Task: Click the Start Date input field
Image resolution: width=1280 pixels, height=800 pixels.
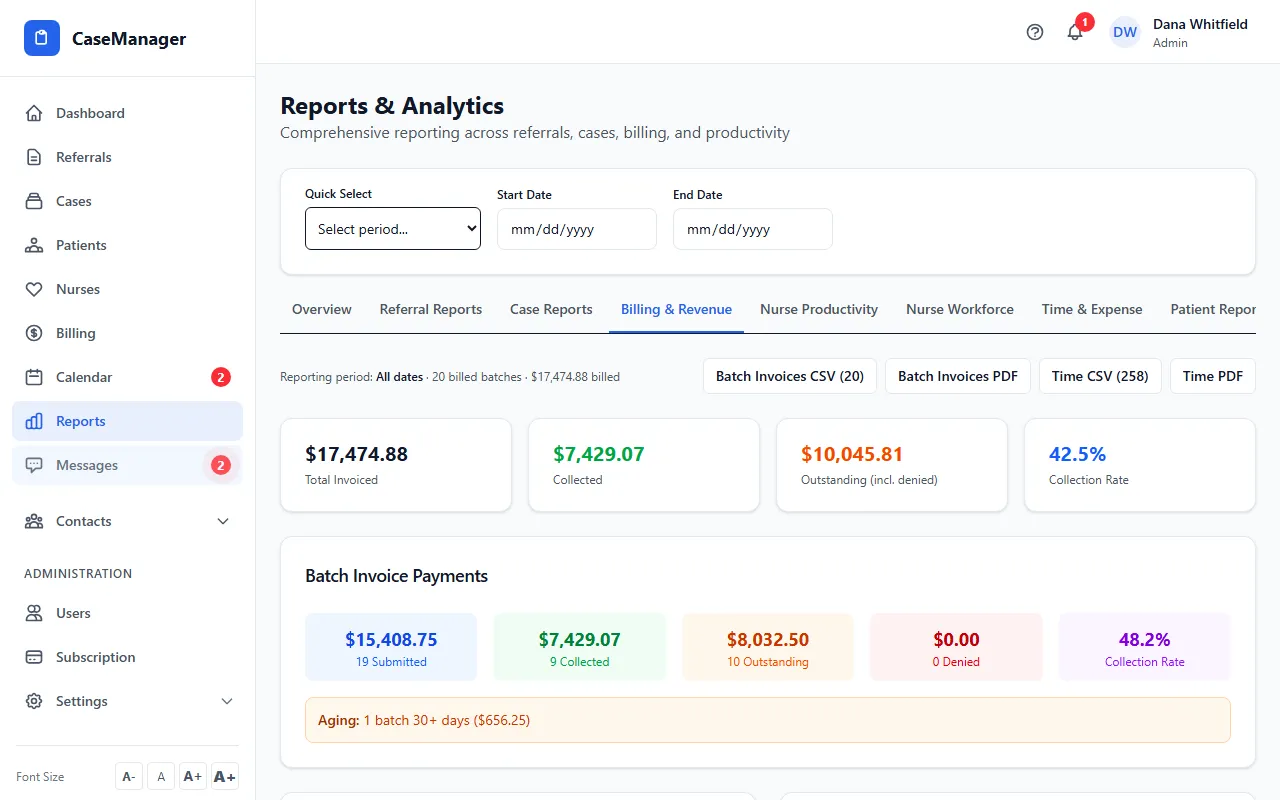Action: [x=577, y=229]
